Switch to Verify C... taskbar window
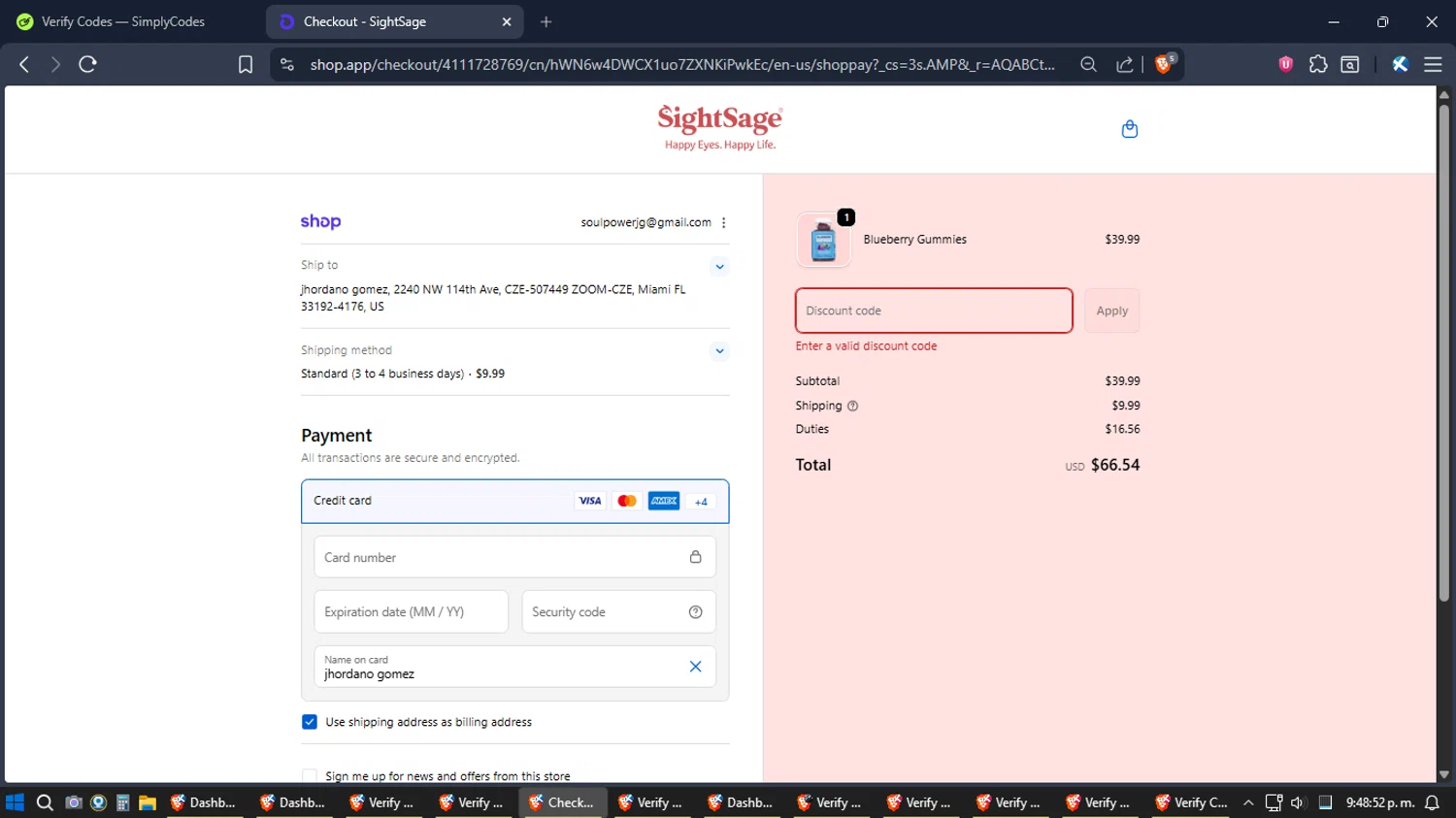Screen dimensions: 1456x818 tap(1191, 802)
